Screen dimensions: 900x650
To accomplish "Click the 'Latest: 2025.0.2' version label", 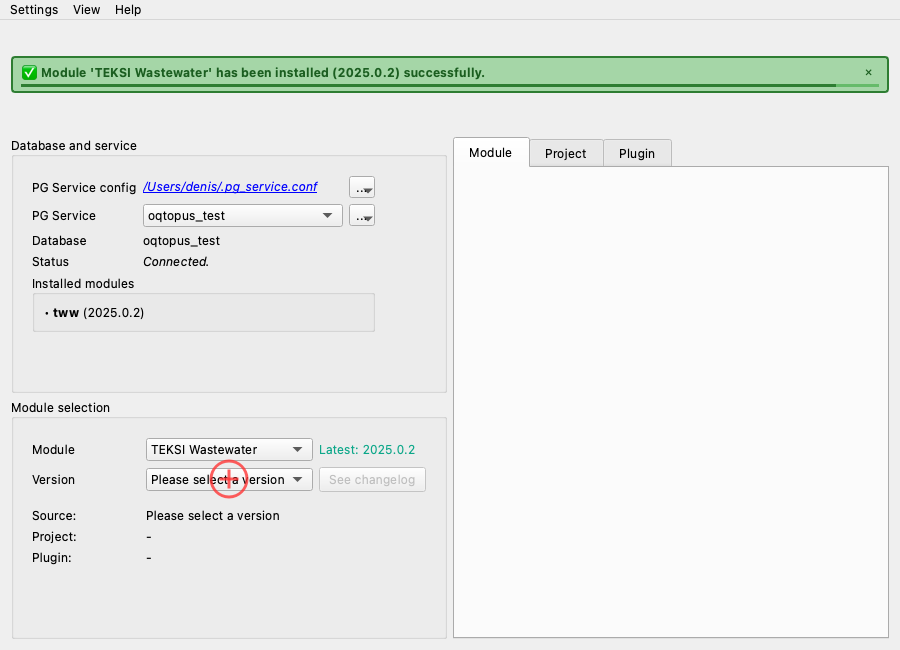I will [367, 449].
